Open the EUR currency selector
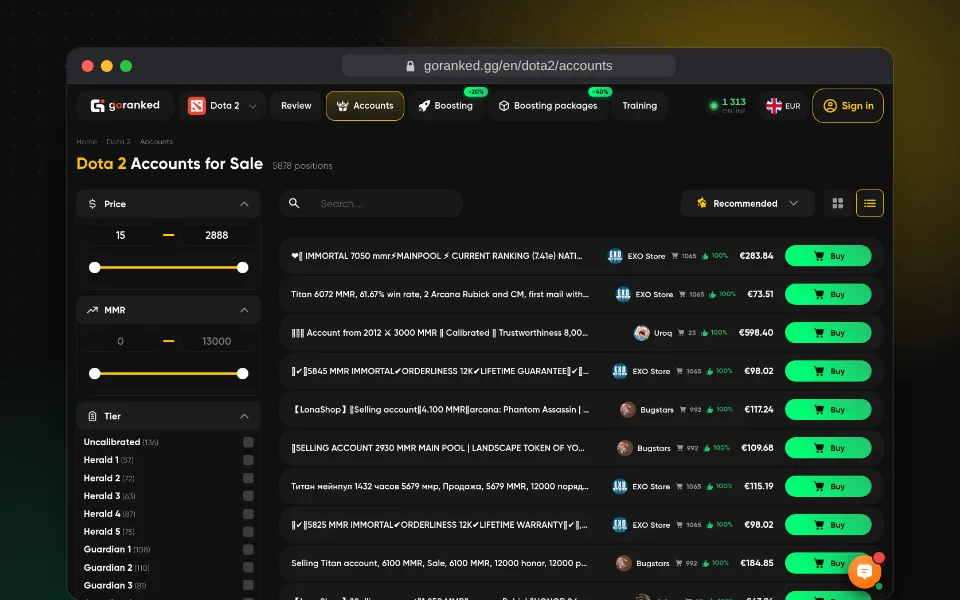This screenshot has height=600, width=960. (784, 106)
